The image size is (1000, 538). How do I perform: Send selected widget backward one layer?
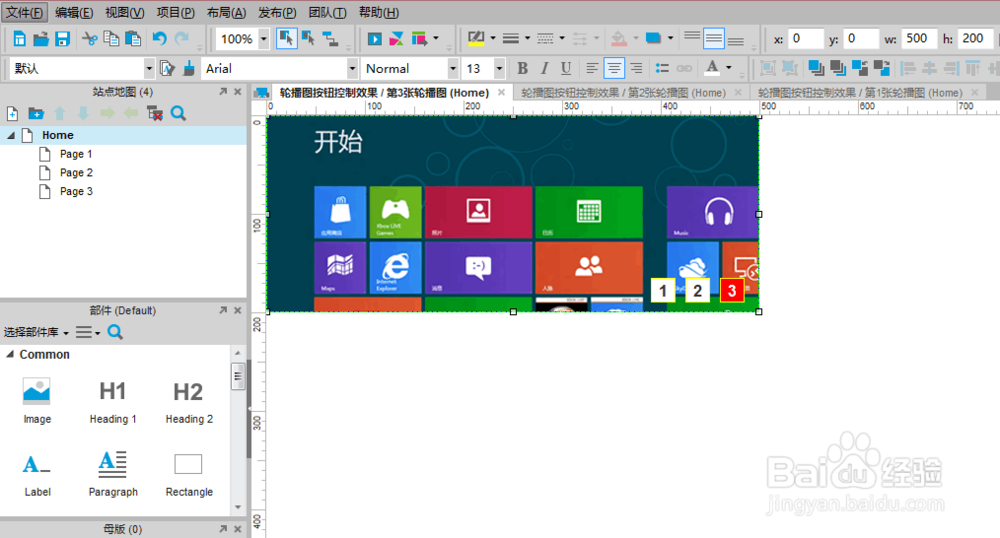pos(881,68)
